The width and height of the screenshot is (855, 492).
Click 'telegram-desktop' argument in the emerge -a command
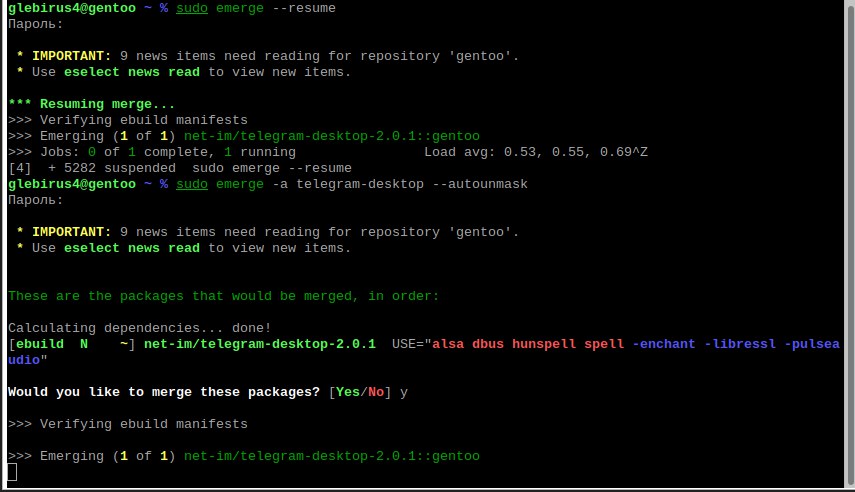[x=360, y=184]
